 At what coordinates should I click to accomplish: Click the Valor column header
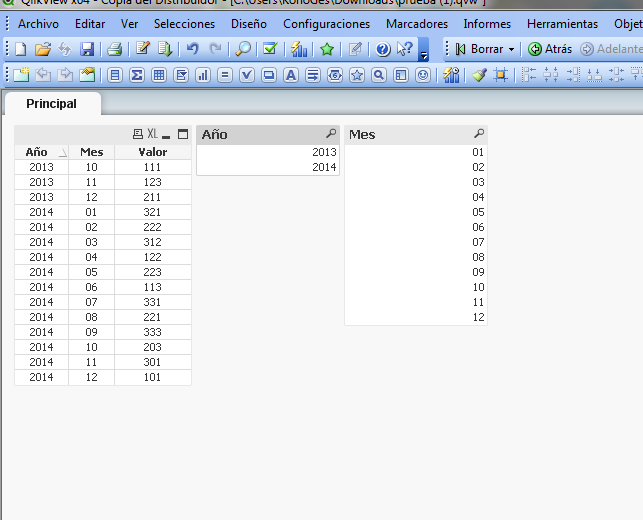(x=153, y=152)
